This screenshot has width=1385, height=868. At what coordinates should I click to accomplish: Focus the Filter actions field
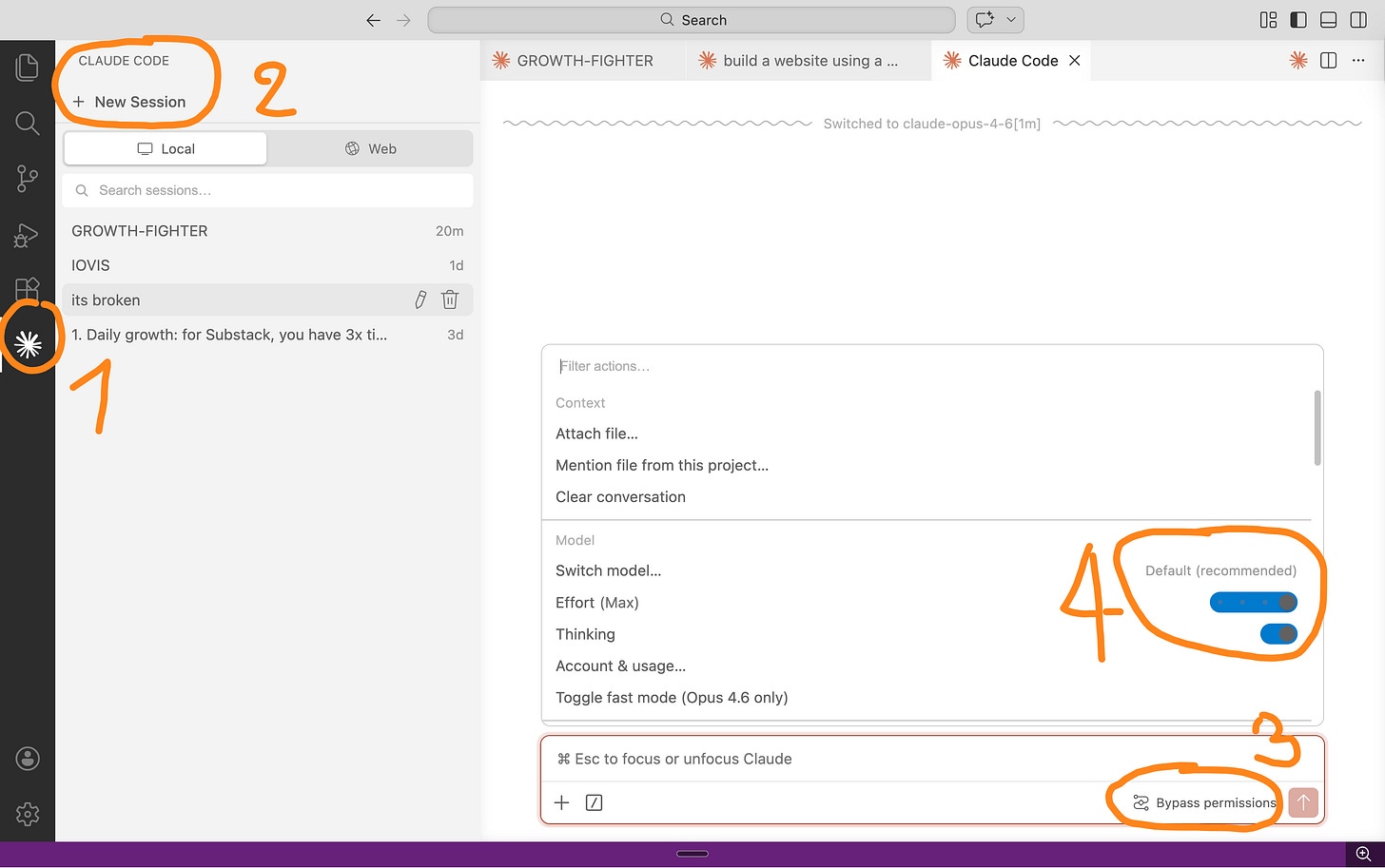(x=932, y=366)
